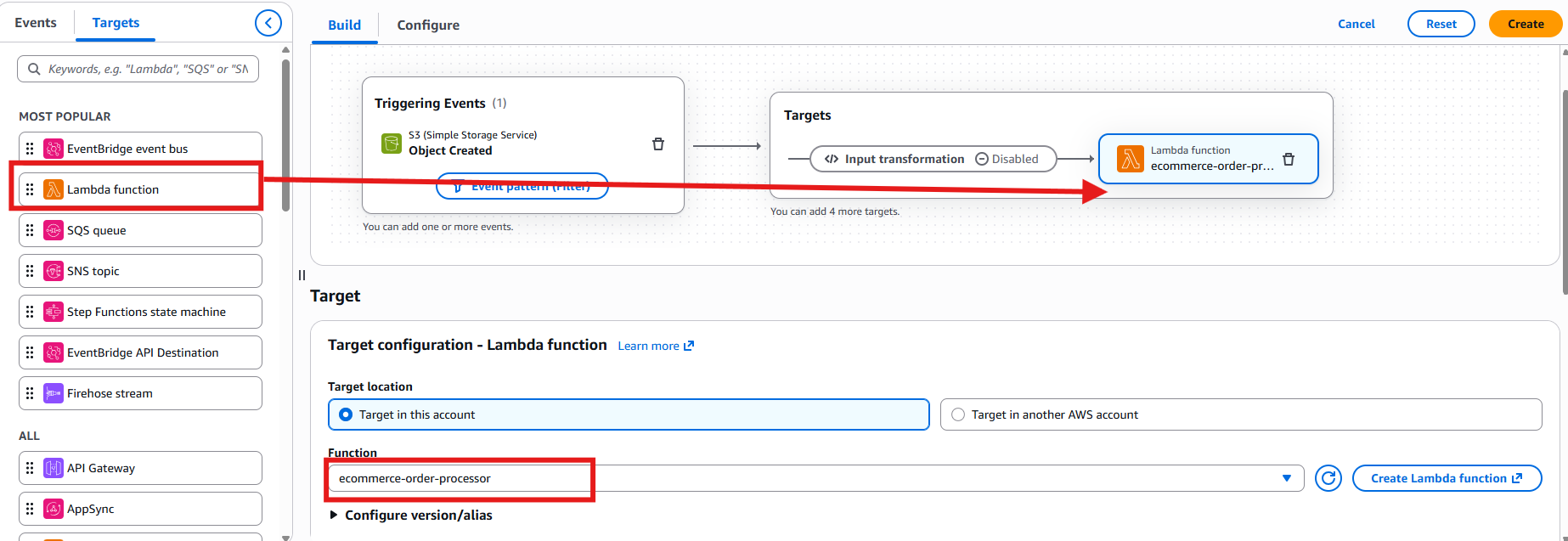
Task: Click the orange Create button
Action: coord(1525,24)
